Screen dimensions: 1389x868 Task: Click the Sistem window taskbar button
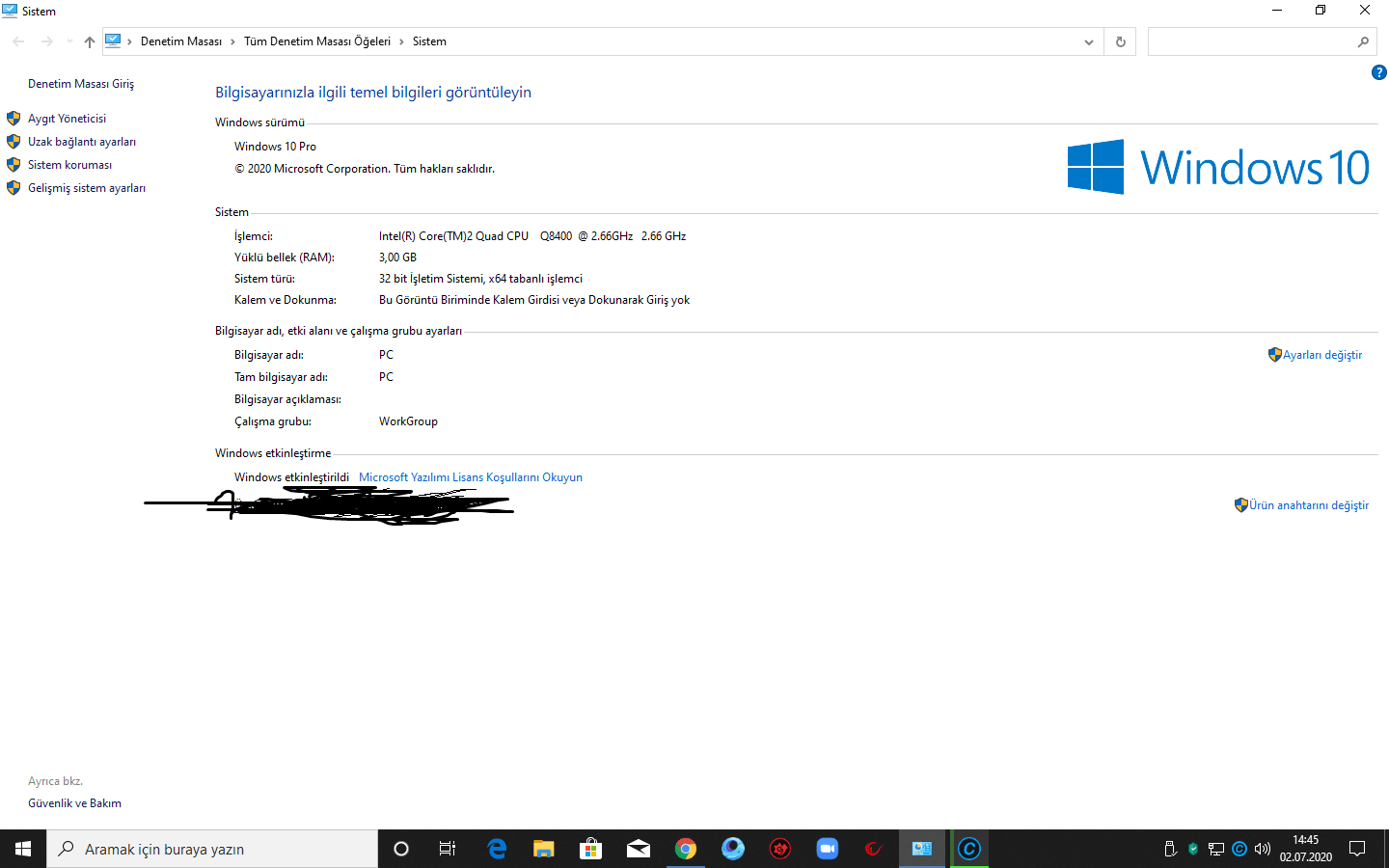[922, 849]
